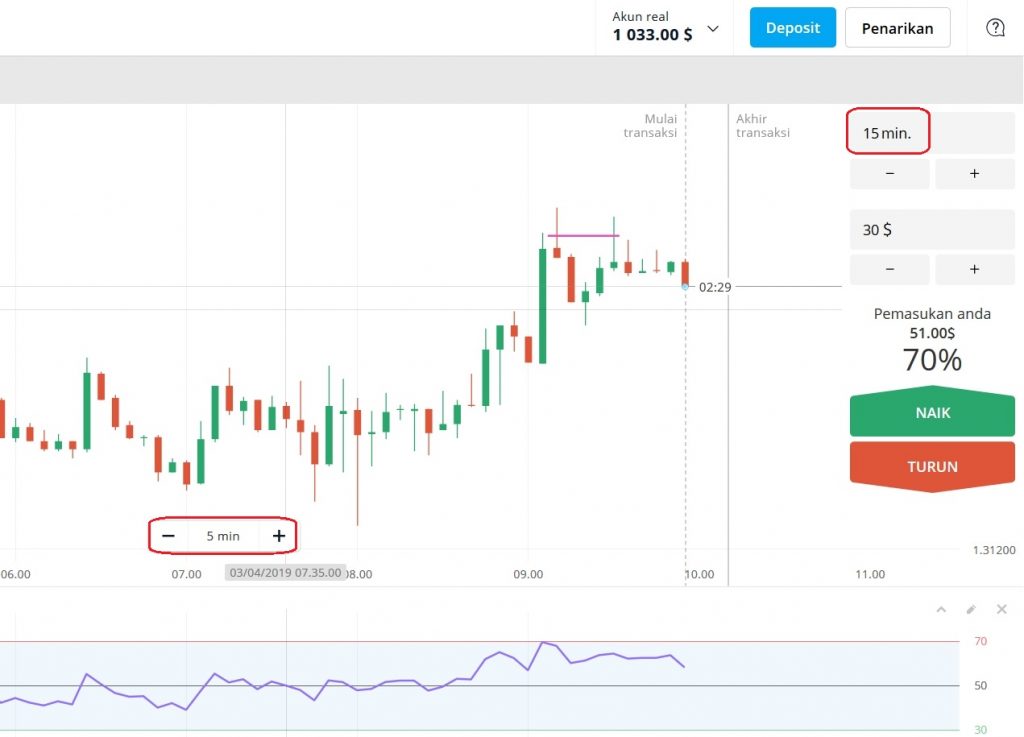
Task: Collapse the indicator panel with the chevron icon
Action: [x=940, y=609]
